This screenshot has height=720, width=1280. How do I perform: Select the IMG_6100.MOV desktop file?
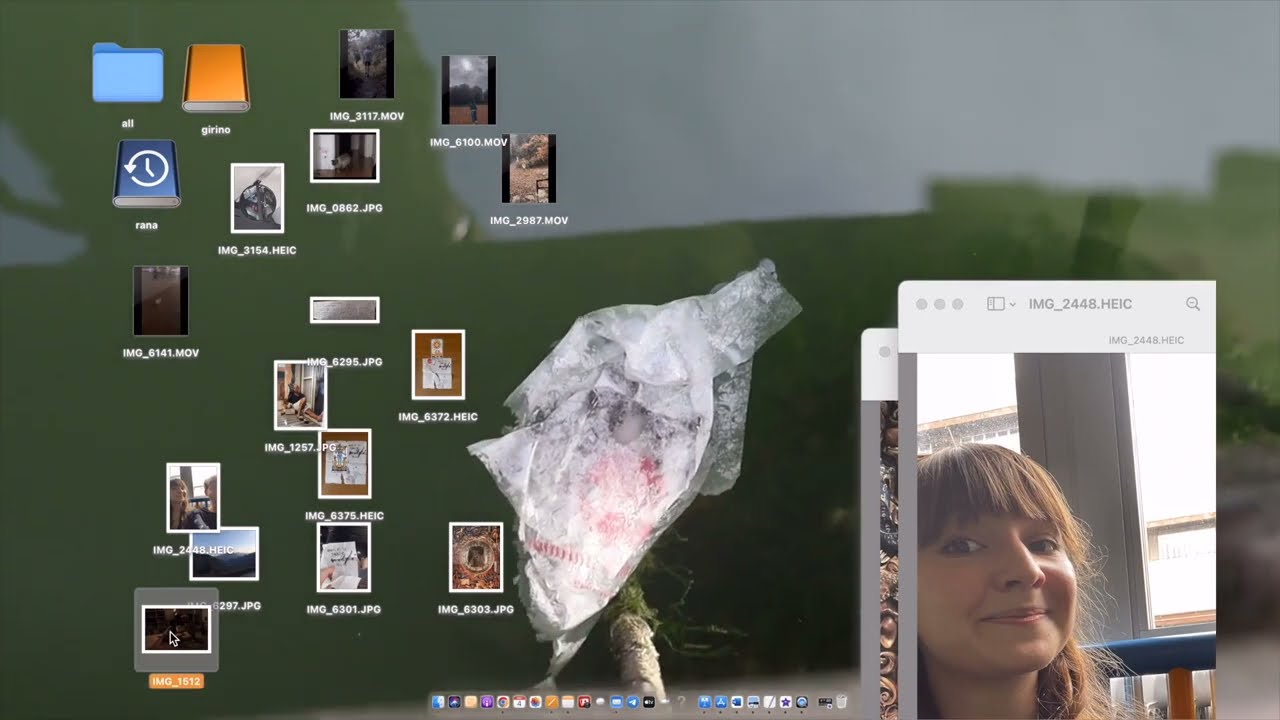point(468,90)
